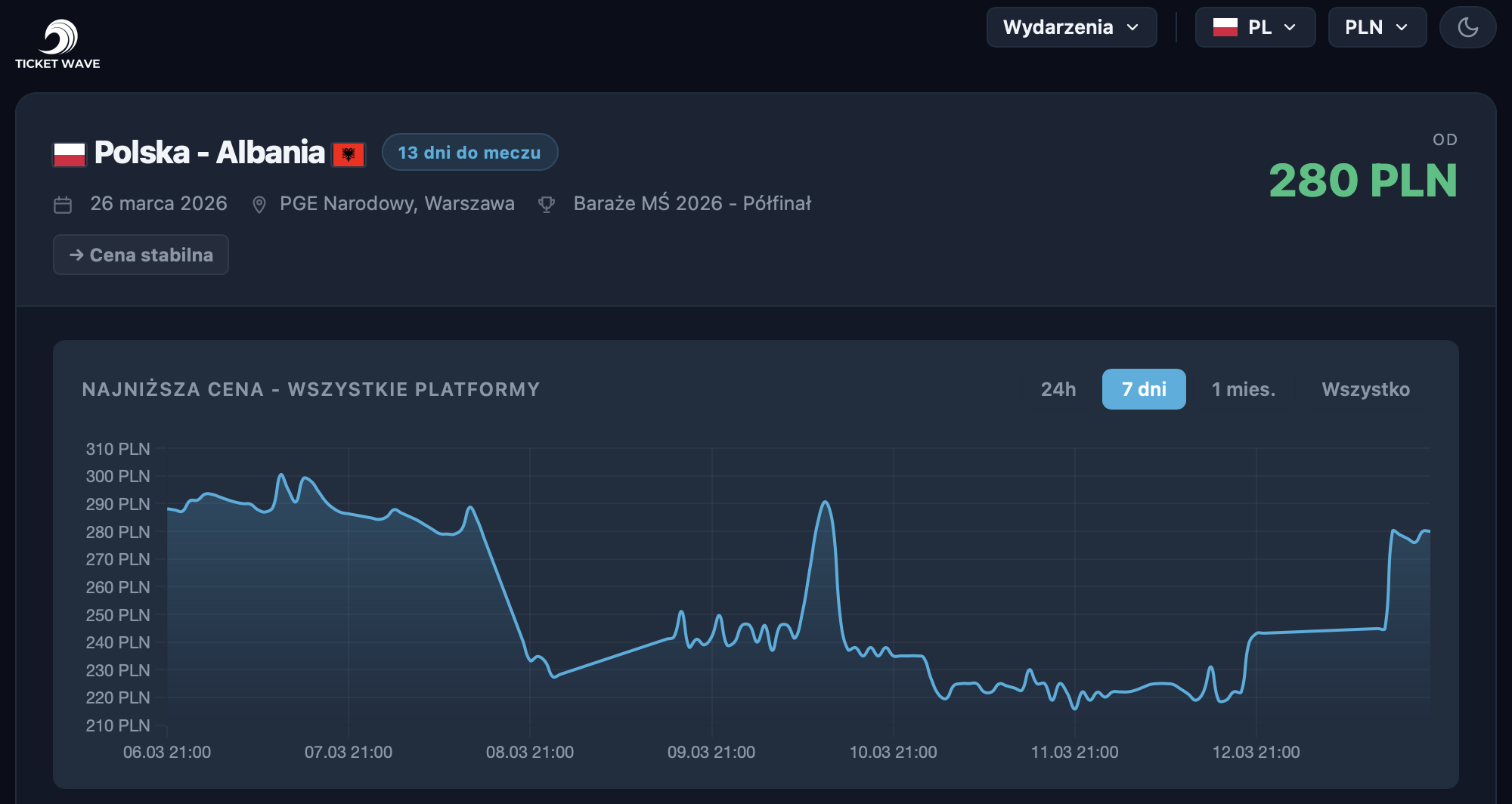
Task: Open the PLN currency dropdown
Action: 1377,27
